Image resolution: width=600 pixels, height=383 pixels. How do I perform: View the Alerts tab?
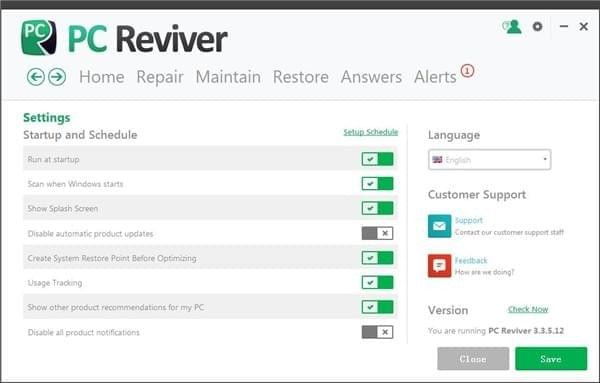pyautogui.click(x=435, y=77)
